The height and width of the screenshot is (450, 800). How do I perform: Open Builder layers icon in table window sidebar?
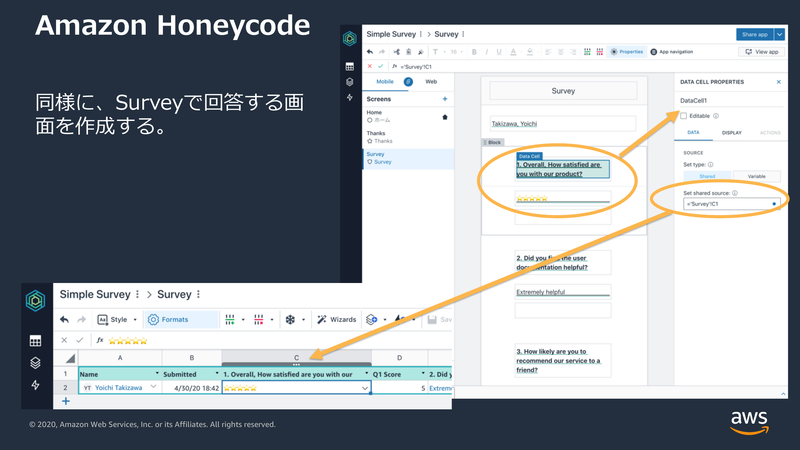(35, 363)
